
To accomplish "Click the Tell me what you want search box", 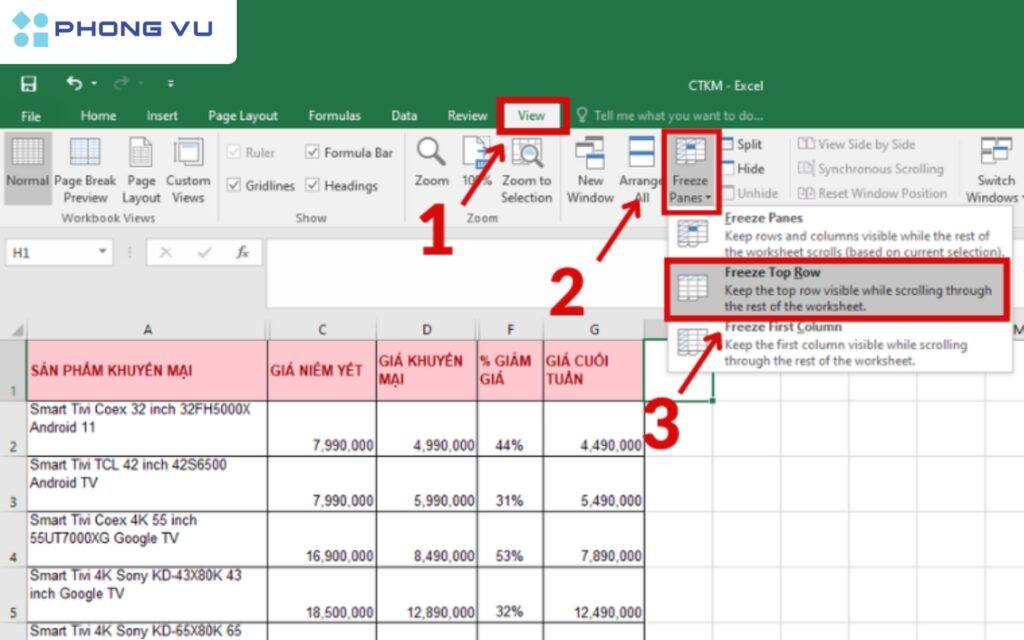I will click(671, 116).
